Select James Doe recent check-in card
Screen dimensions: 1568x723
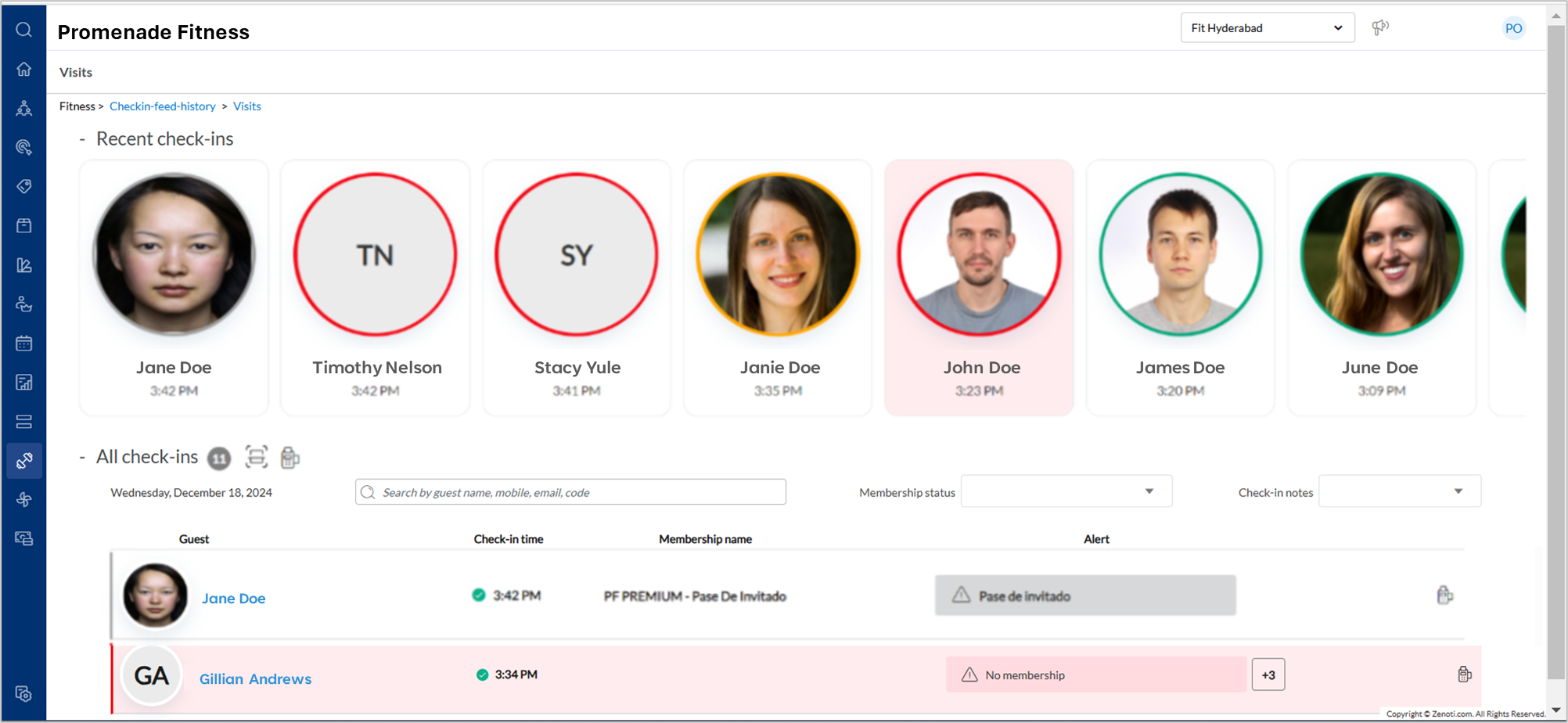click(1181, 287)
